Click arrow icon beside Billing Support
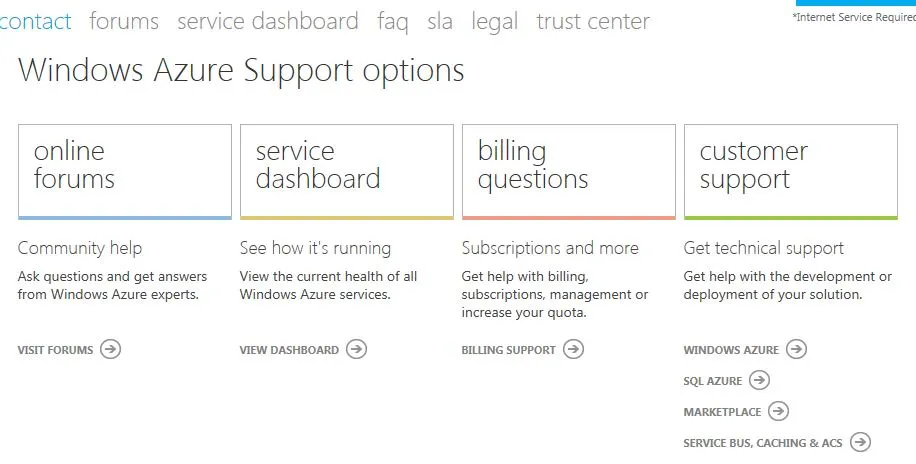 tap(573, 350)
